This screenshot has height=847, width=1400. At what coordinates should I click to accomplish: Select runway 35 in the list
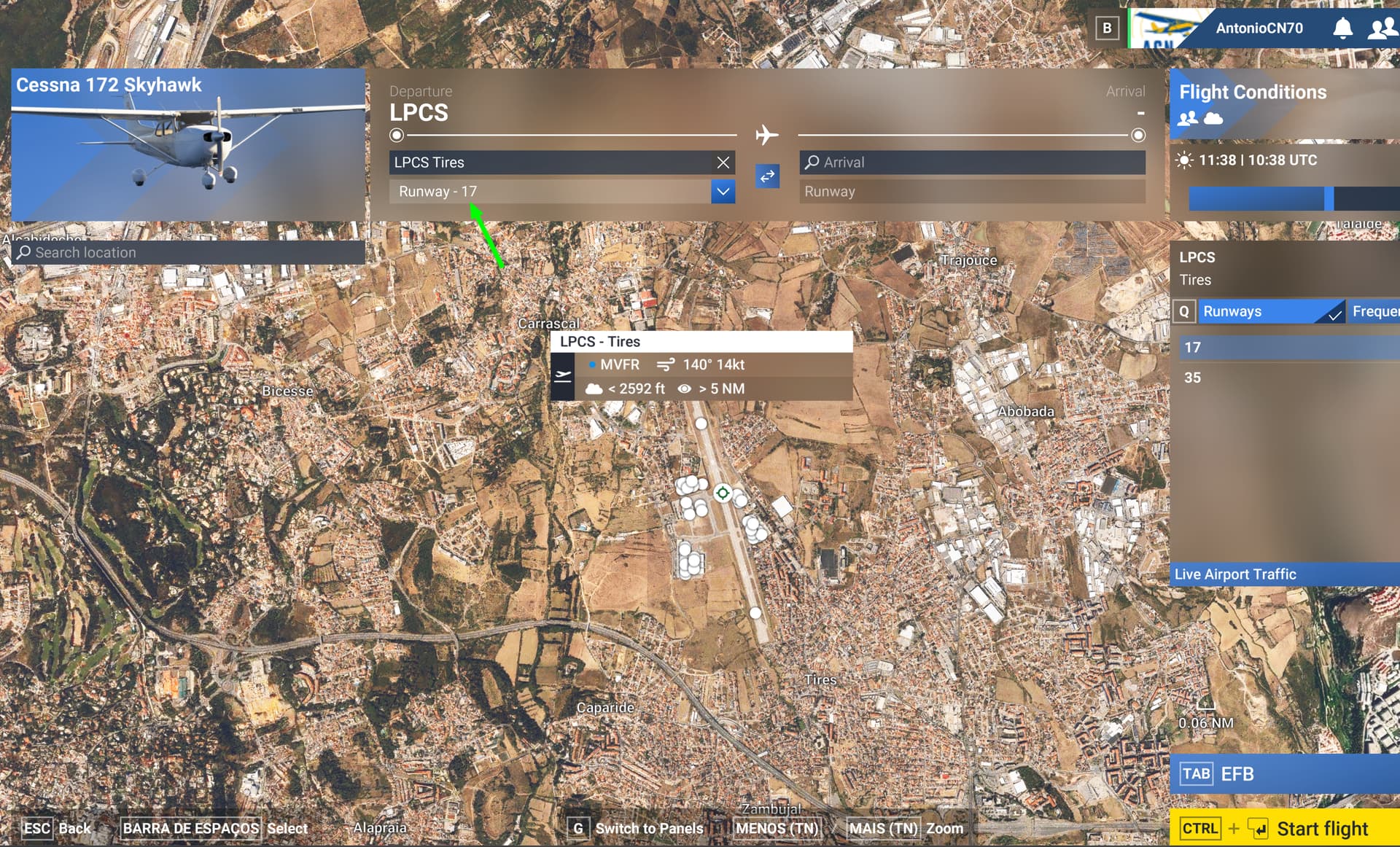(x=1289, y=378)
